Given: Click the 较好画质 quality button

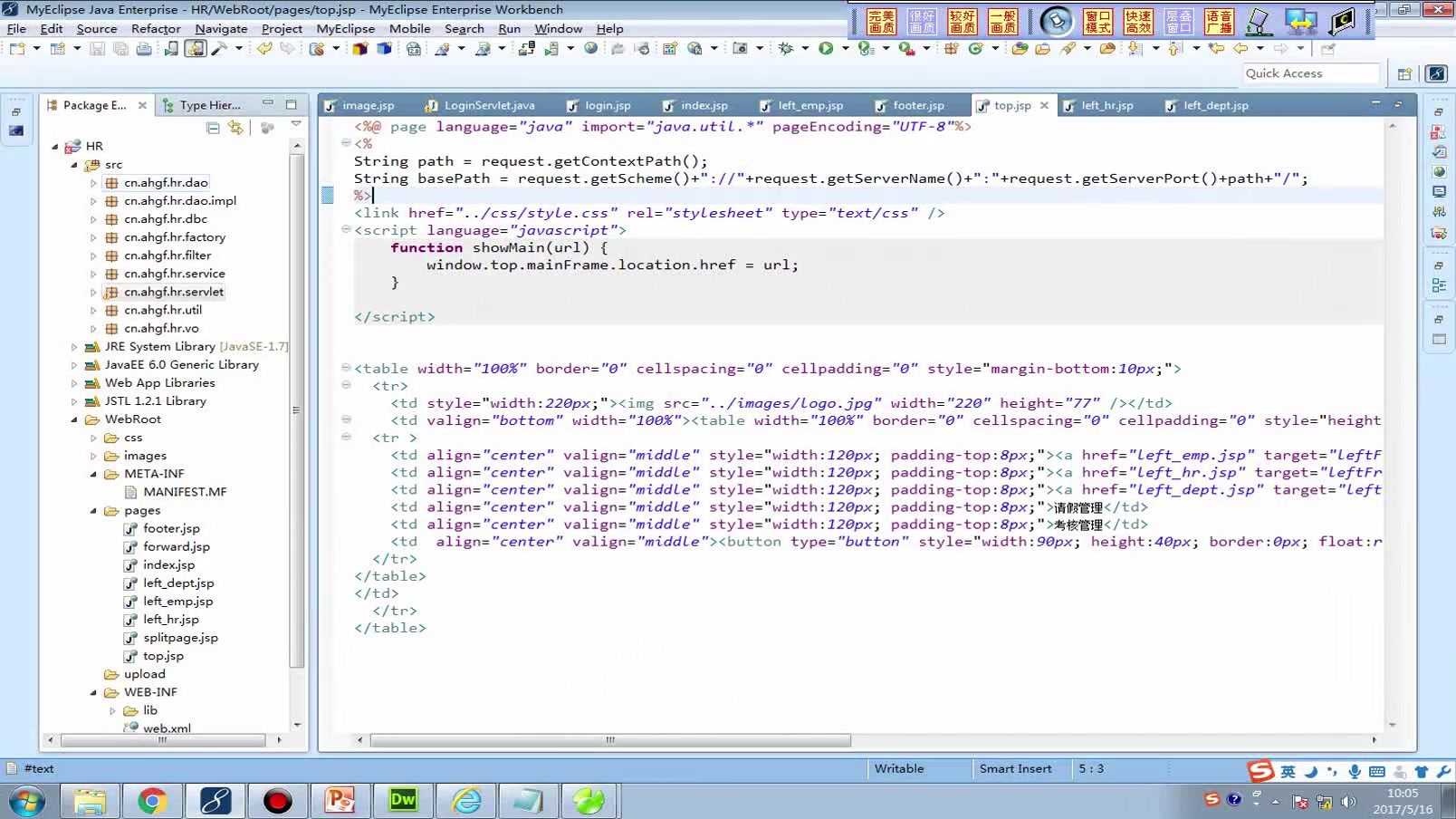Looking at the screenshot, I should [x=963, y=22].
